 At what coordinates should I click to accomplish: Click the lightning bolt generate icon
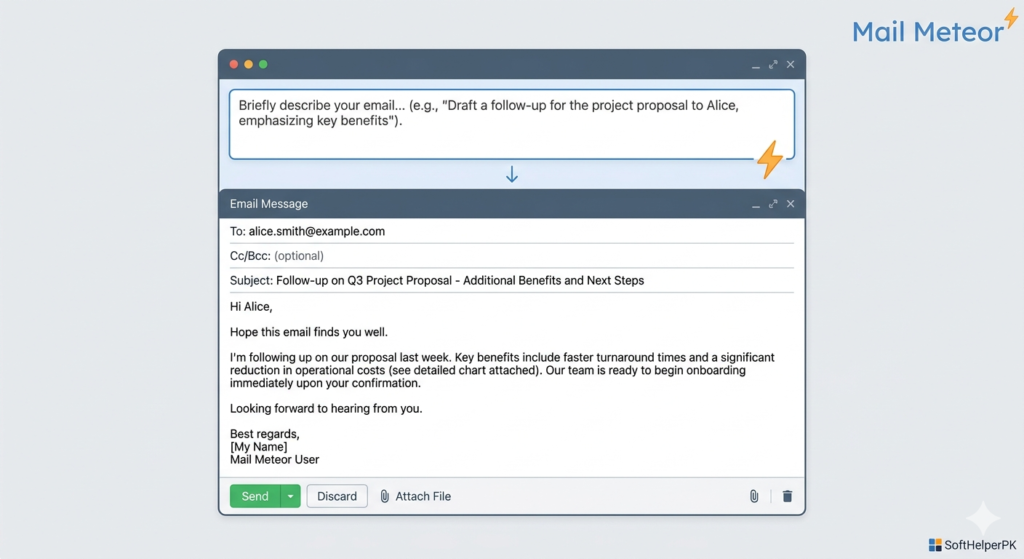770,159
